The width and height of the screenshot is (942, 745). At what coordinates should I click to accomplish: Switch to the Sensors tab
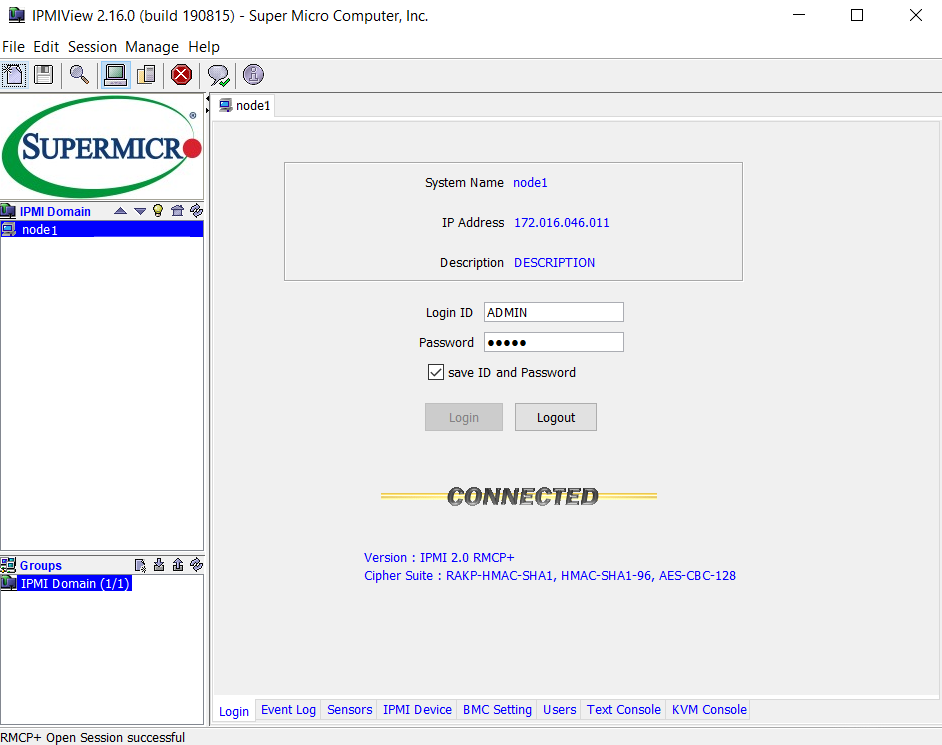click(350, 710)
